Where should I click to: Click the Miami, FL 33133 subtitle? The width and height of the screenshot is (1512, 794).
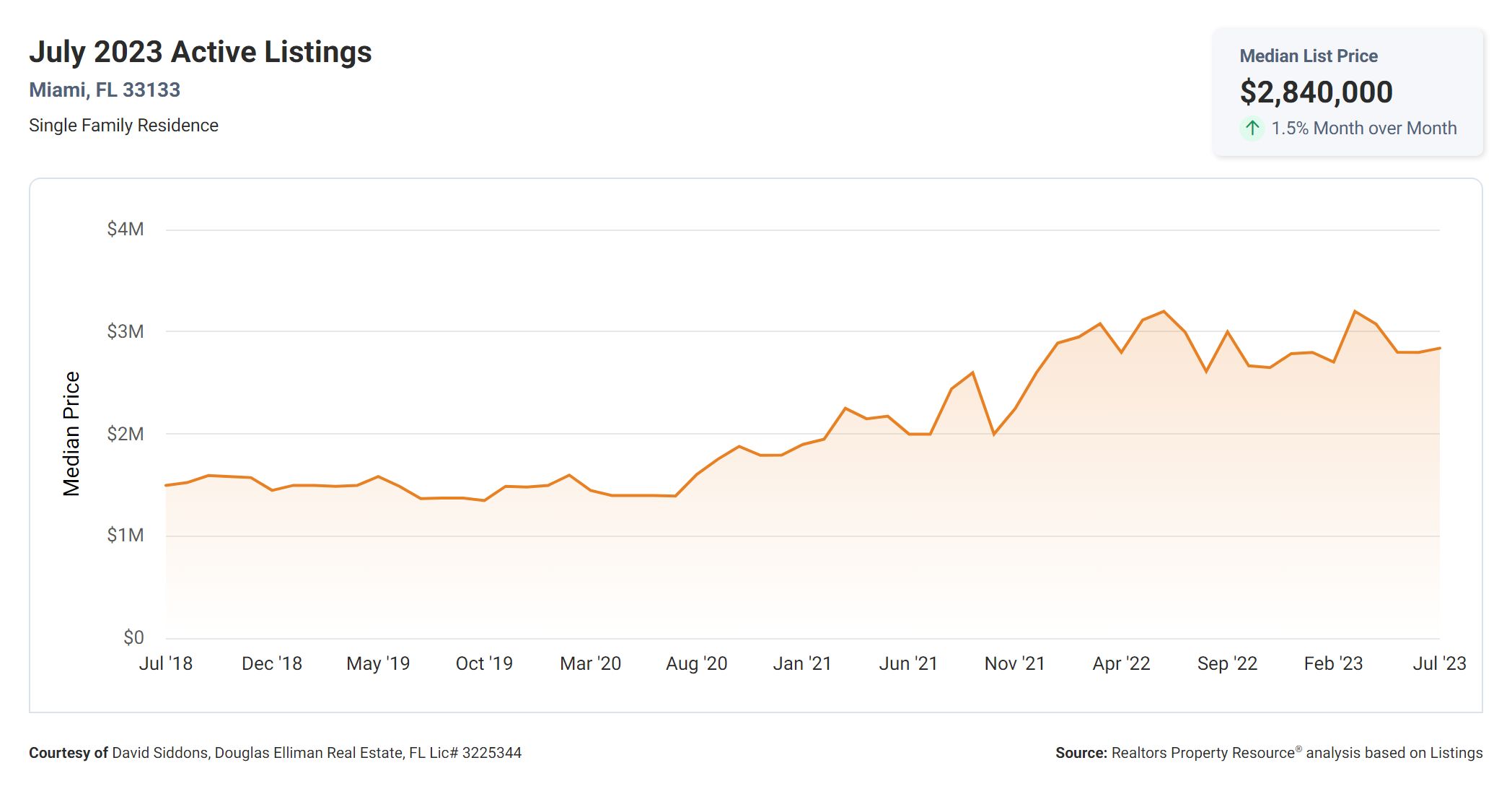(105, 90)
